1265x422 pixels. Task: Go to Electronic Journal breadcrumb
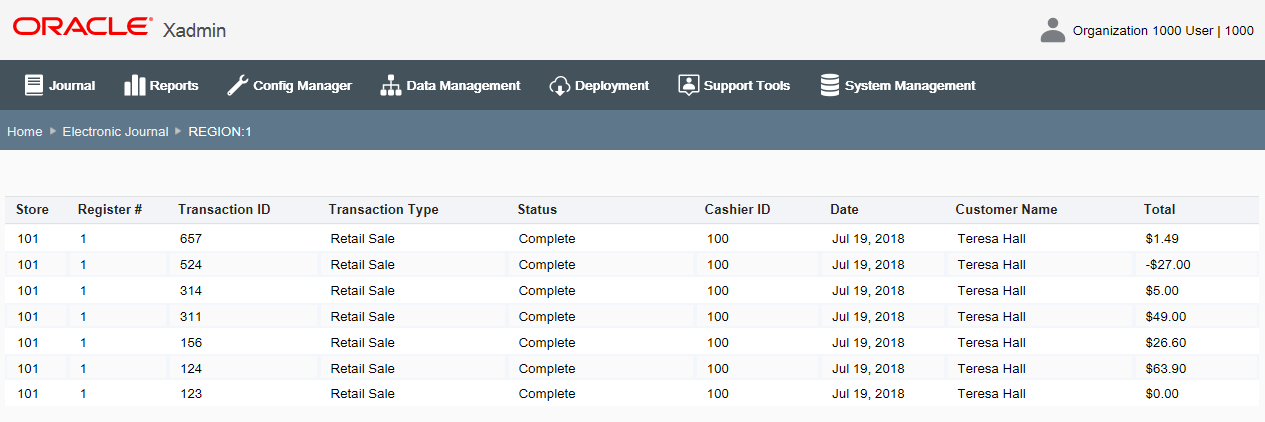tap(115, 131)
